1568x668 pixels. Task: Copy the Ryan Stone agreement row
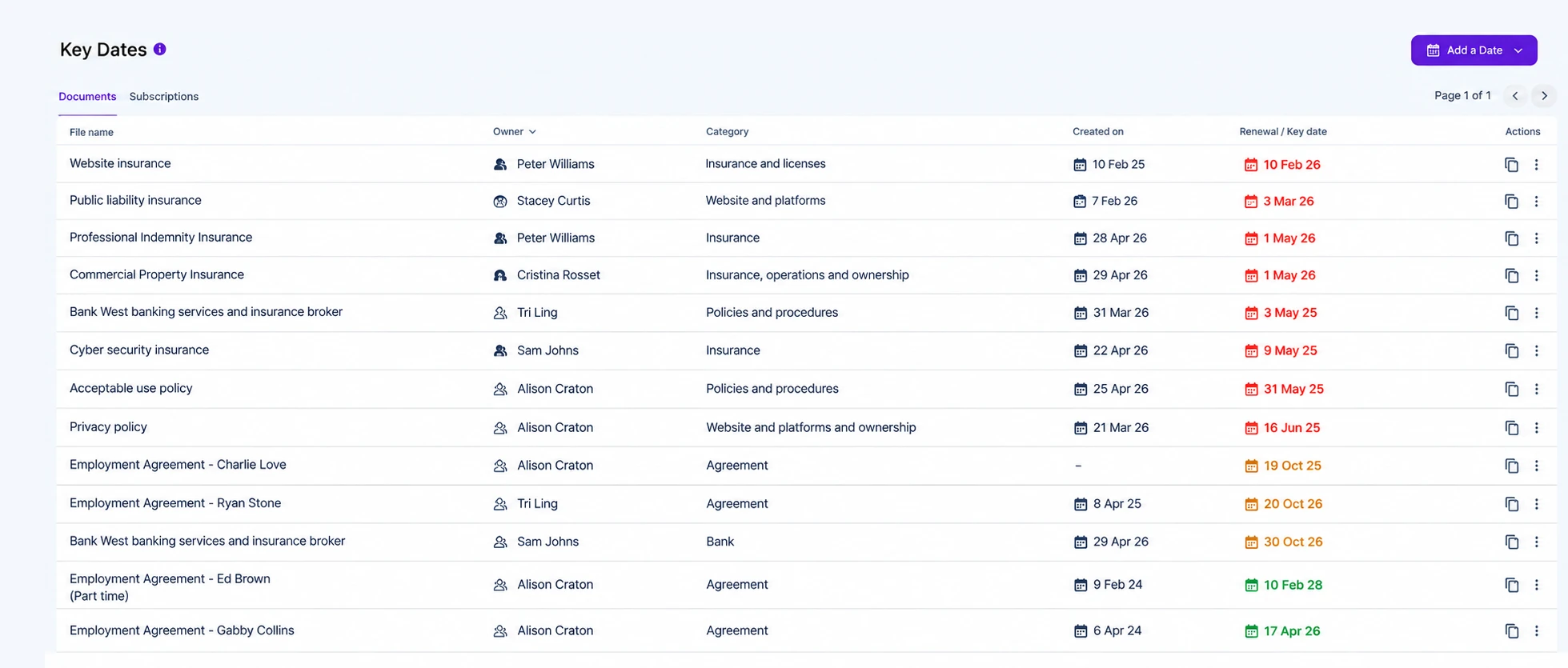(1511, 504)
